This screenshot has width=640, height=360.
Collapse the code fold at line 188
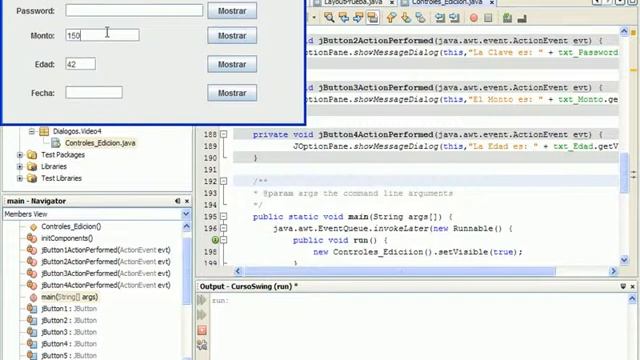click(223, 134)
